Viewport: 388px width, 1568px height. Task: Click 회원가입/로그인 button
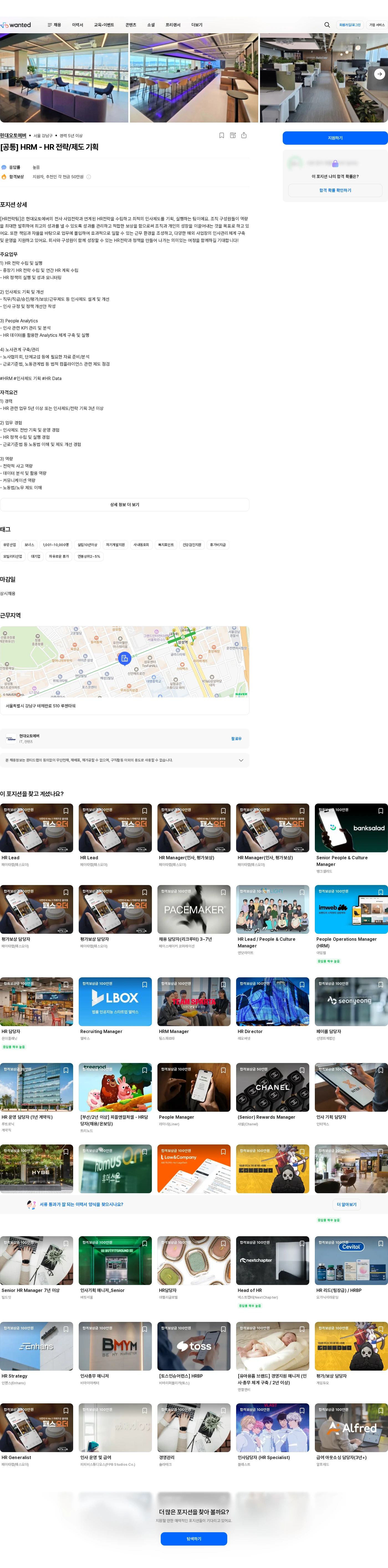pyautogui.click(x=350, y=25)
